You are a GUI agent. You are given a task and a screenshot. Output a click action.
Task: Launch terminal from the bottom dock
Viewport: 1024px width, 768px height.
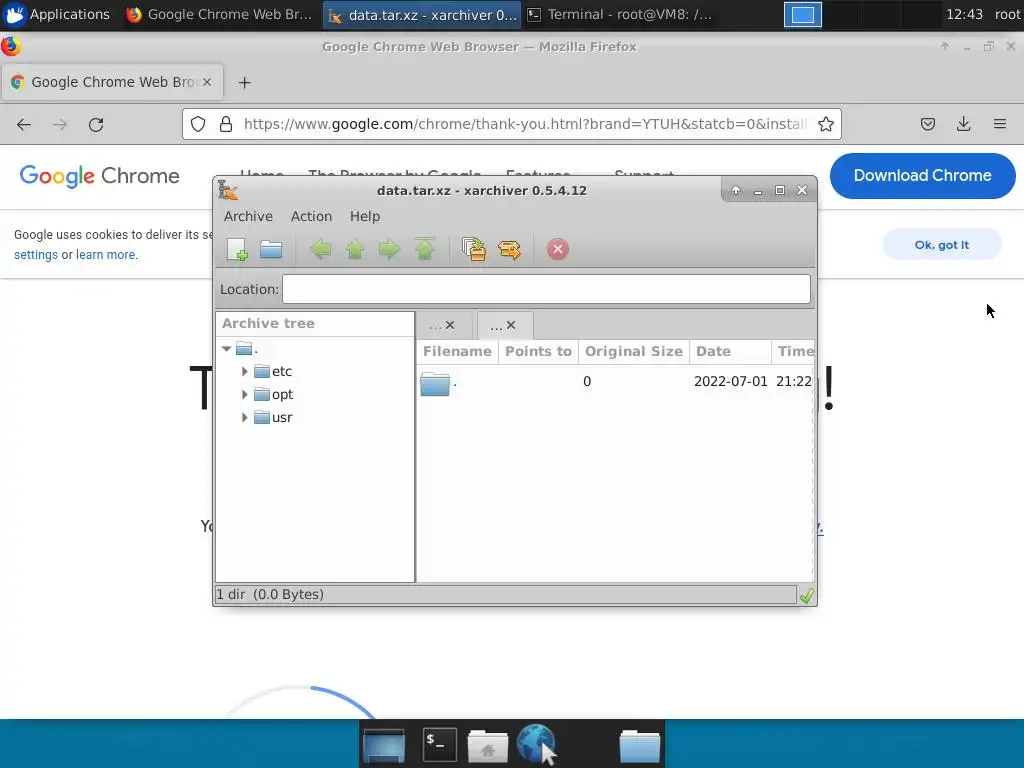coord(440,744)
